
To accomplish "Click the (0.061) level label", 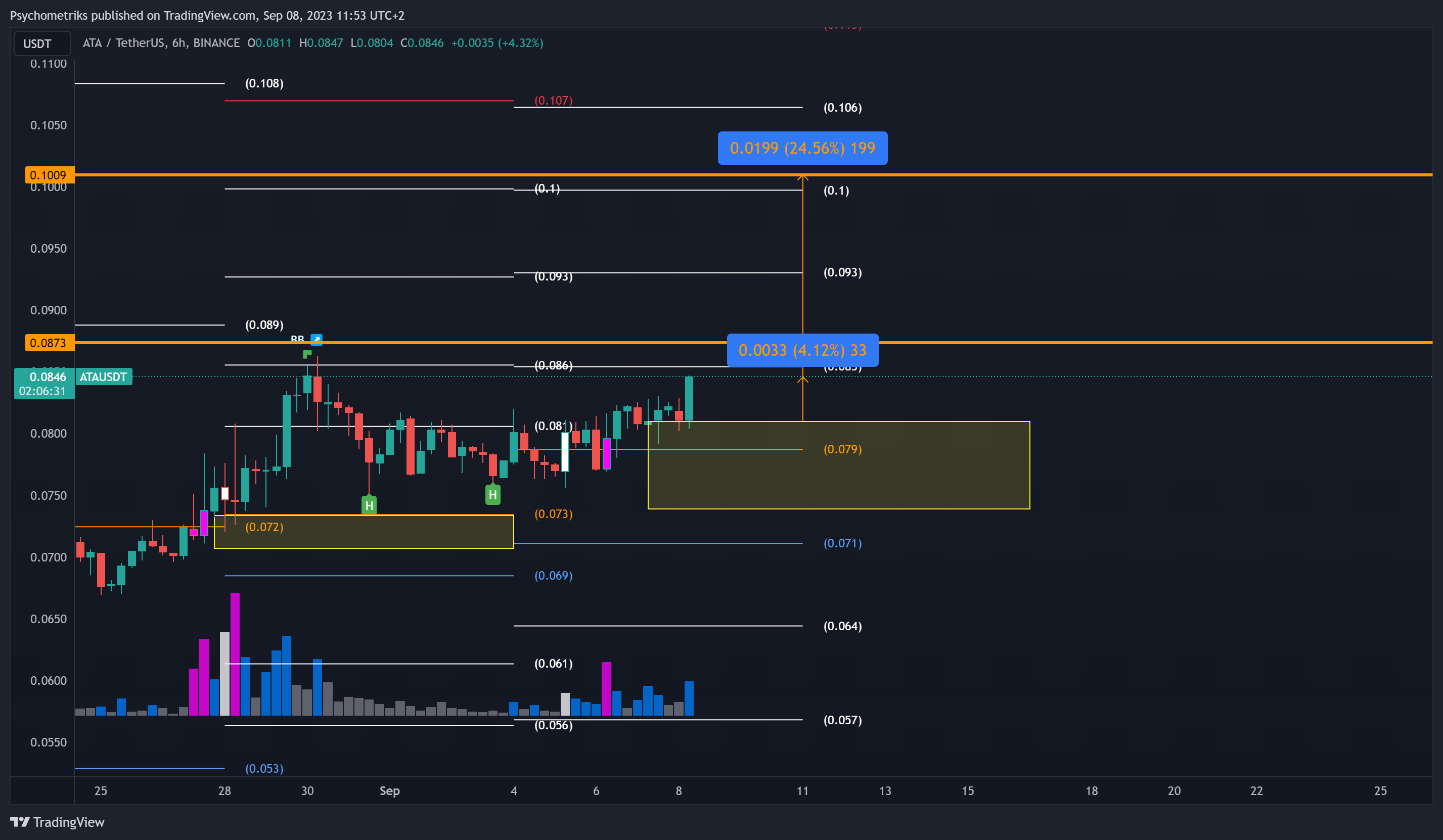I will [553, 663].
